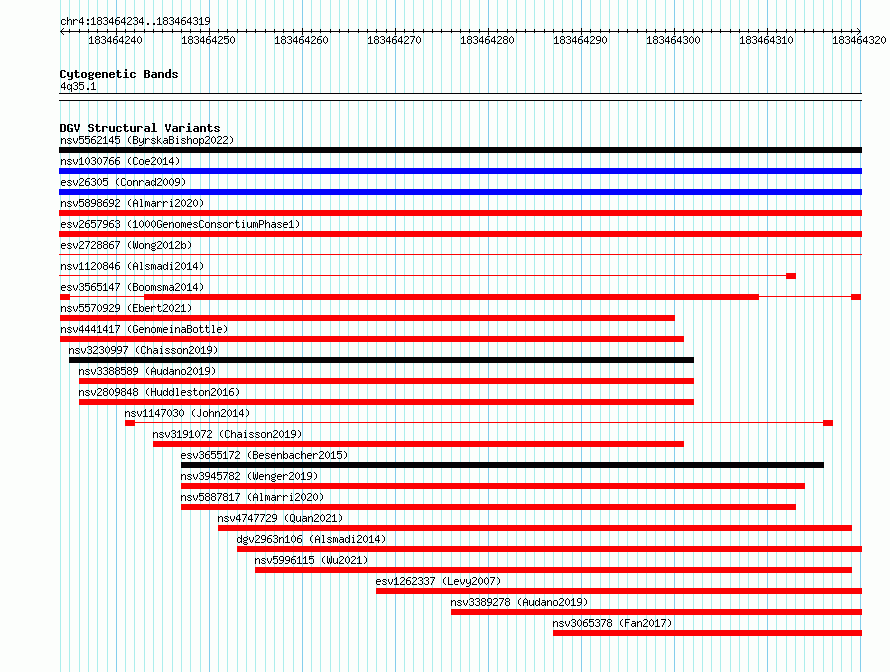Viewport: 890px width, 672px height.
Task: Click the black bar under esv3655172
Action: click(502, 465)
